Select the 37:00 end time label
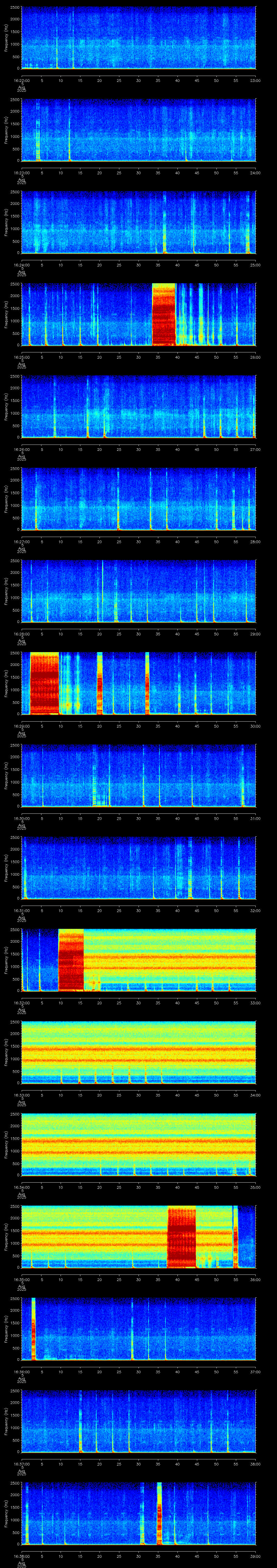The image size is (277, 1568). point(255,1371)
